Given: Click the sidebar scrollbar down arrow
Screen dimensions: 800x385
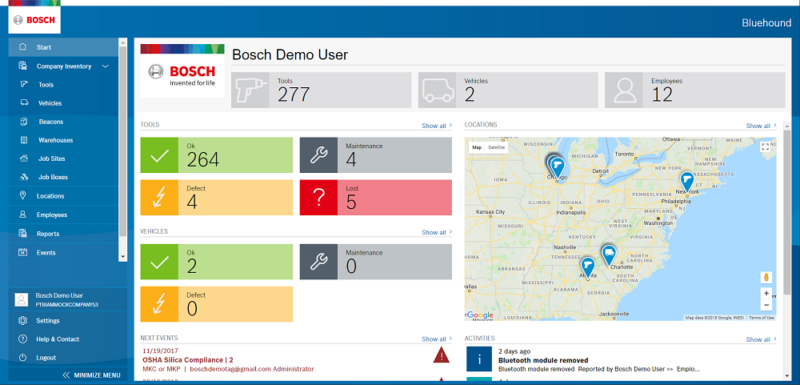Looking at the screenshot, I should 122,257.
